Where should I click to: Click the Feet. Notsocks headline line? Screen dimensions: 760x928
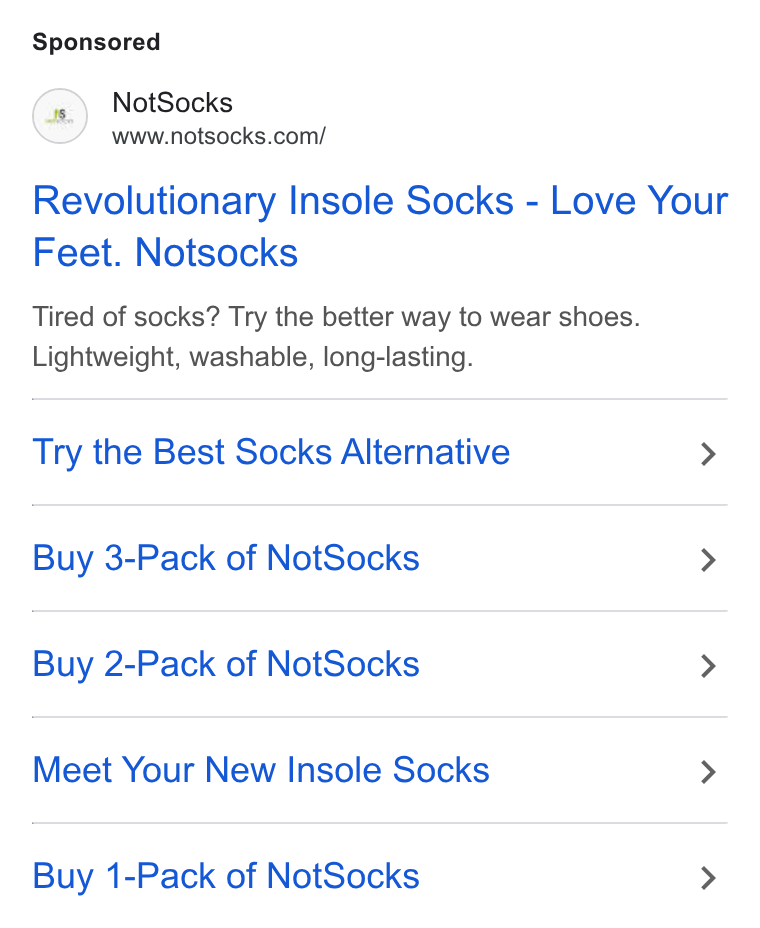(165, 253)
